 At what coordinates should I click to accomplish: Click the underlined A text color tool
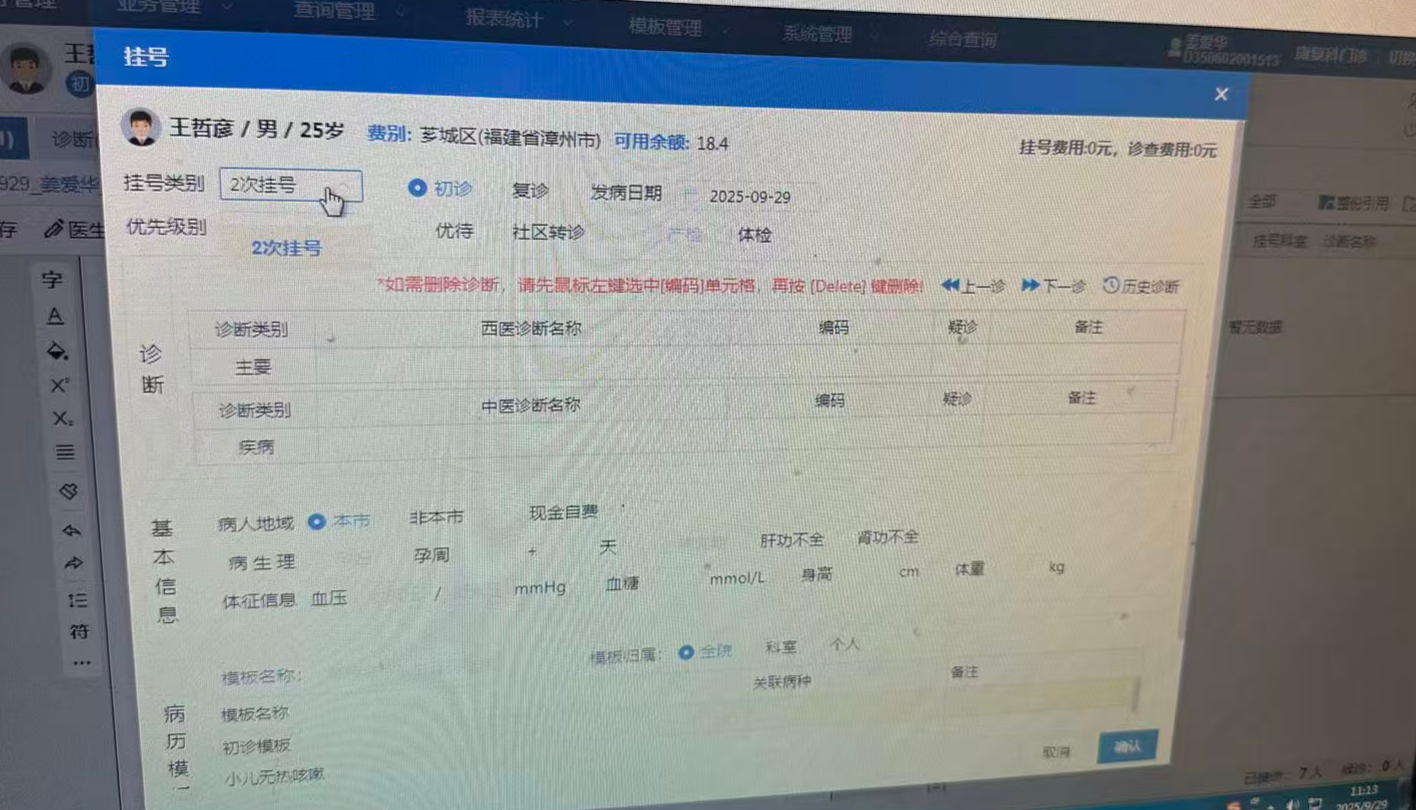(55, 317)
